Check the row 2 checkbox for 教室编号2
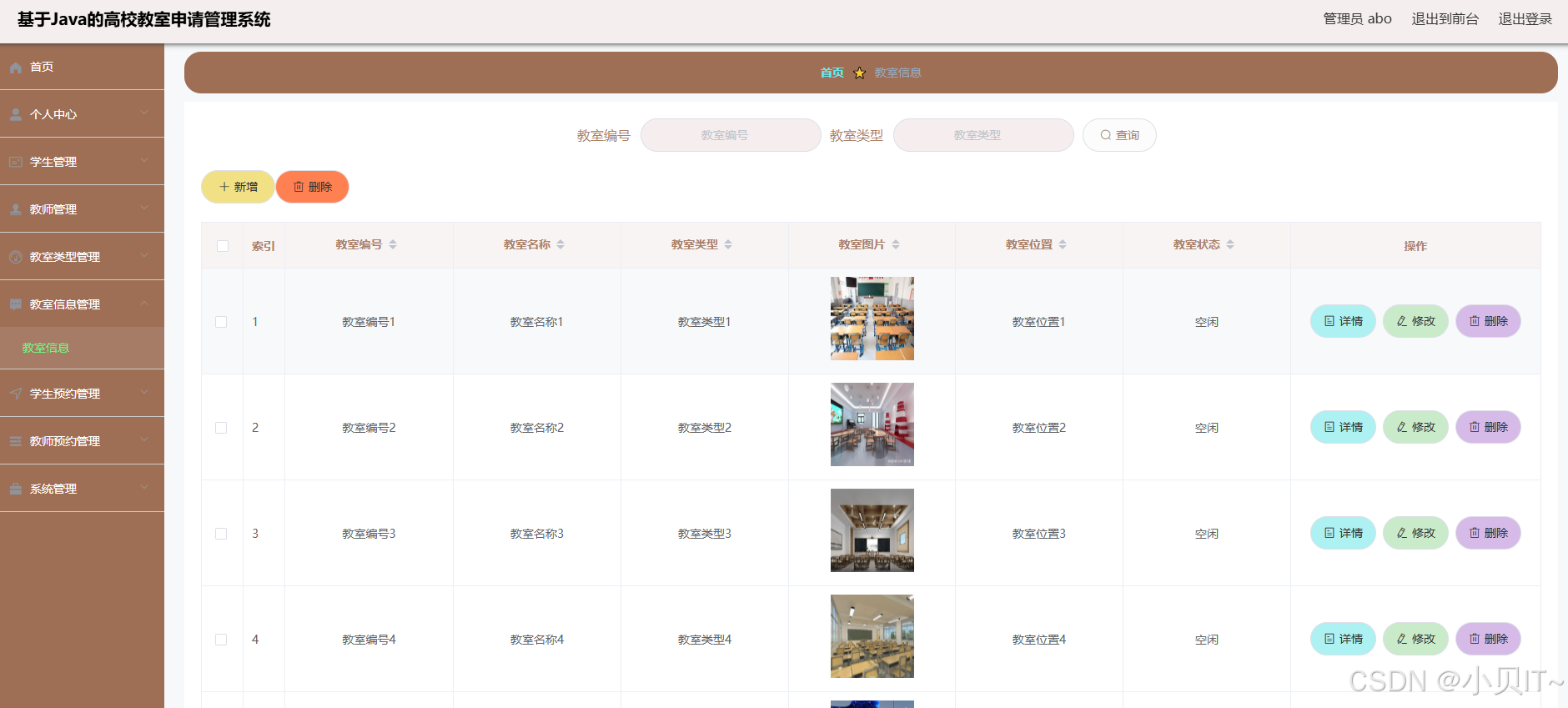Viewport: 1568px width, 708px height. coord(221,428)
